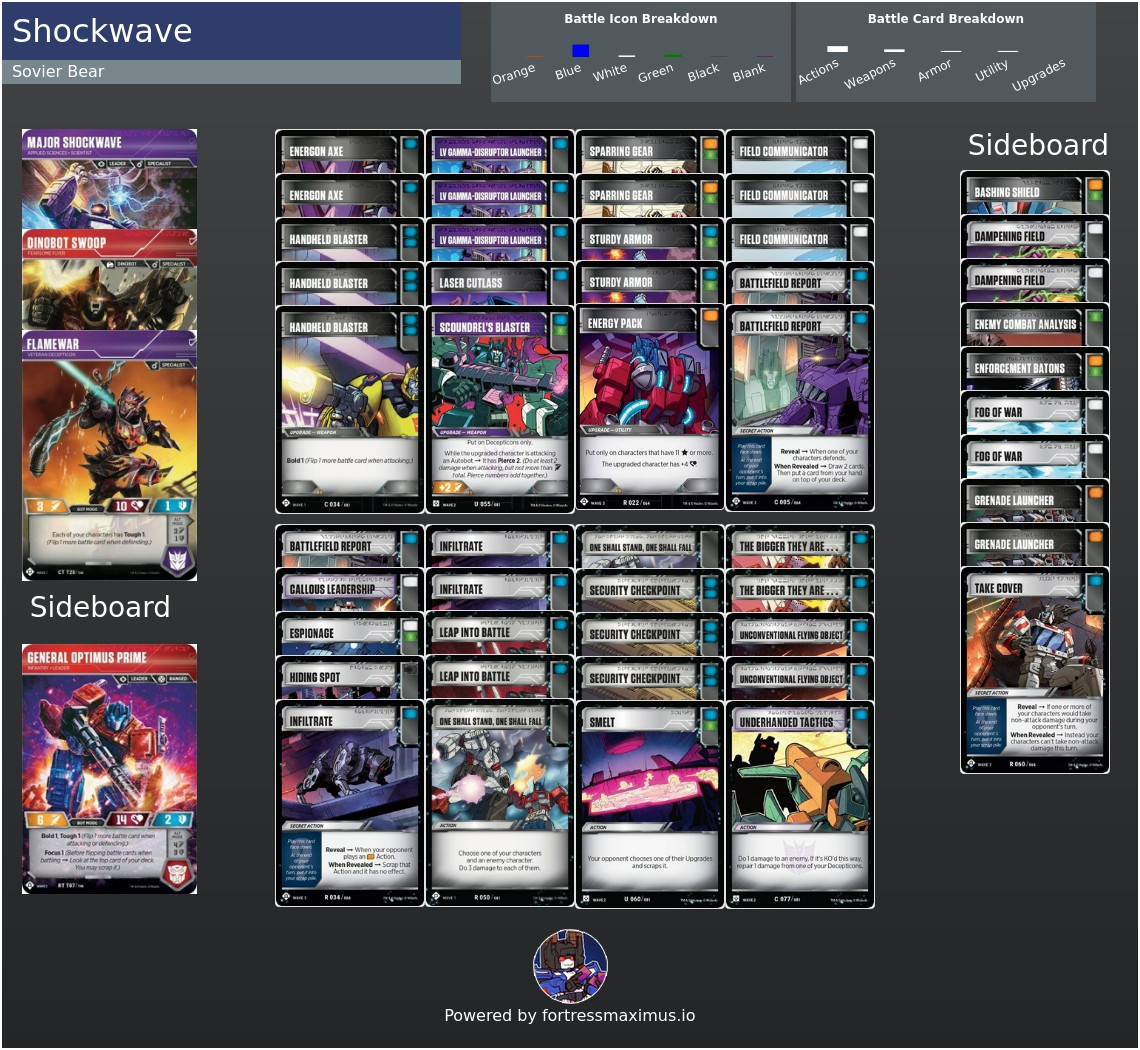
Task: Click the Weapons bar in Battle Card Breakdown
Action: (894, 50)
